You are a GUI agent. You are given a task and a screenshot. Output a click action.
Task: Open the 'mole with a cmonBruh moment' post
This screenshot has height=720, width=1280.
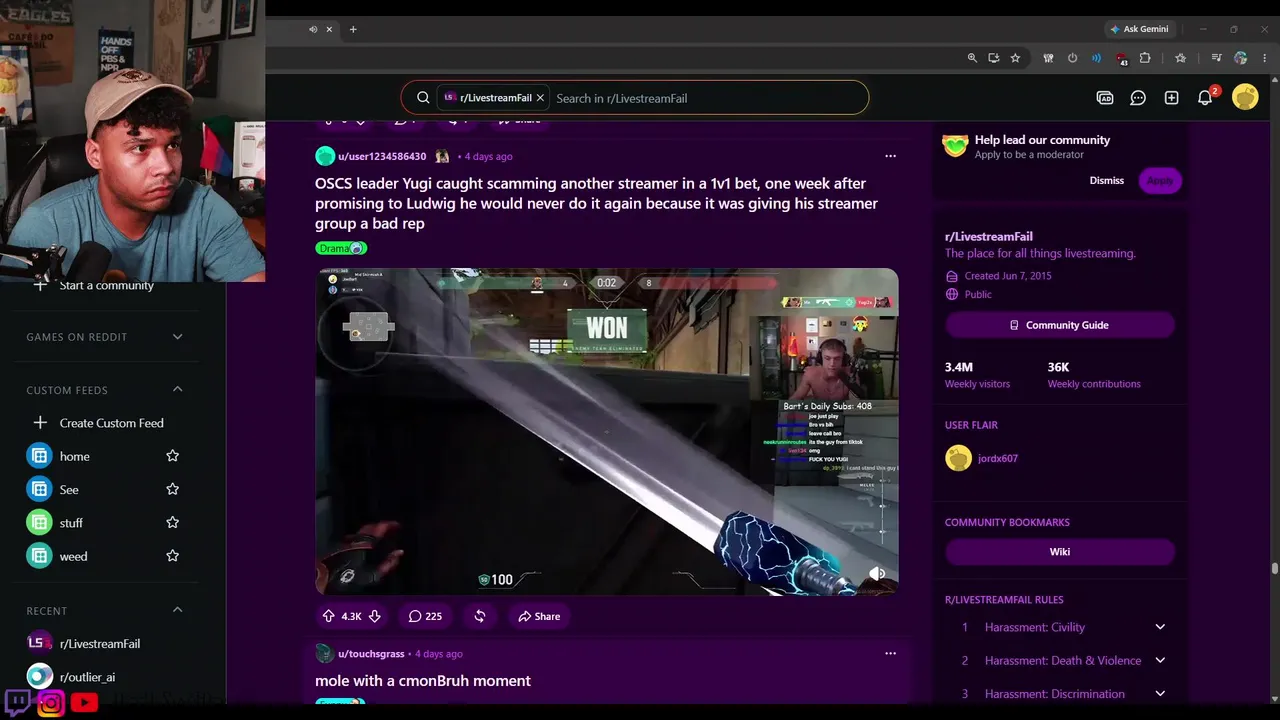coord(423,681)
